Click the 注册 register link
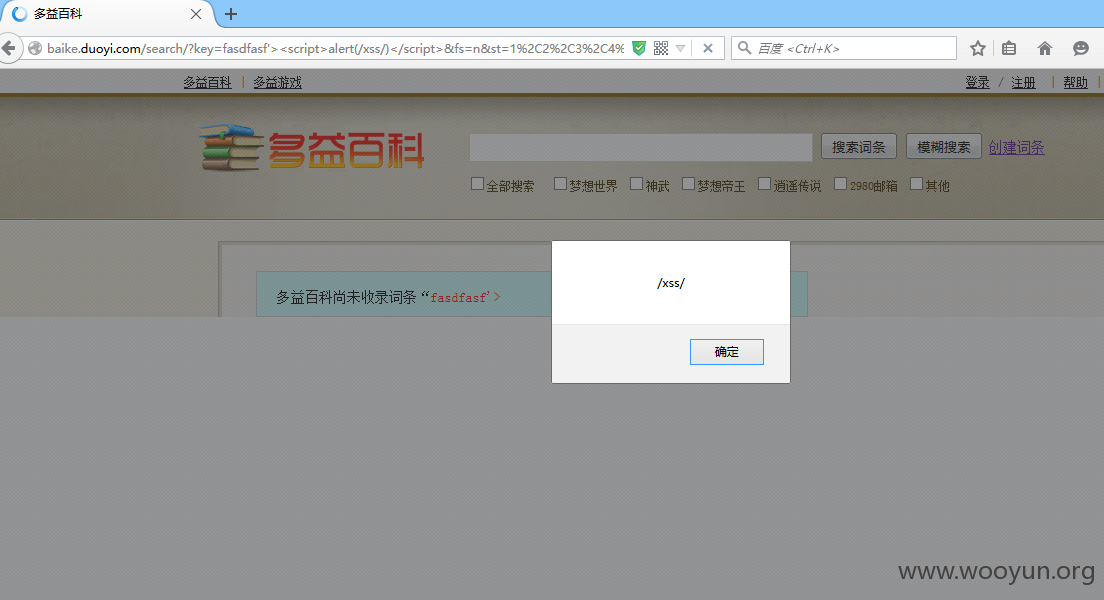This screenshot has height=600, width=1104. (x=1023, y=82)
